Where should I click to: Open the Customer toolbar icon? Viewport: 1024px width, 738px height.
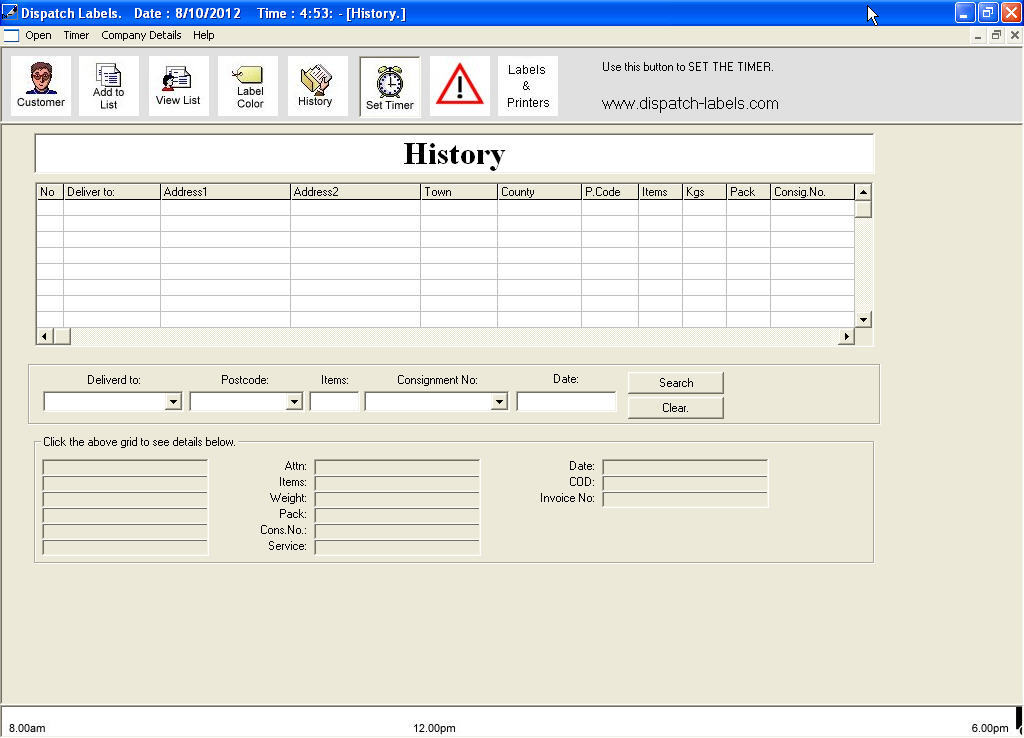pyautogui.click(x=40, y=86)
